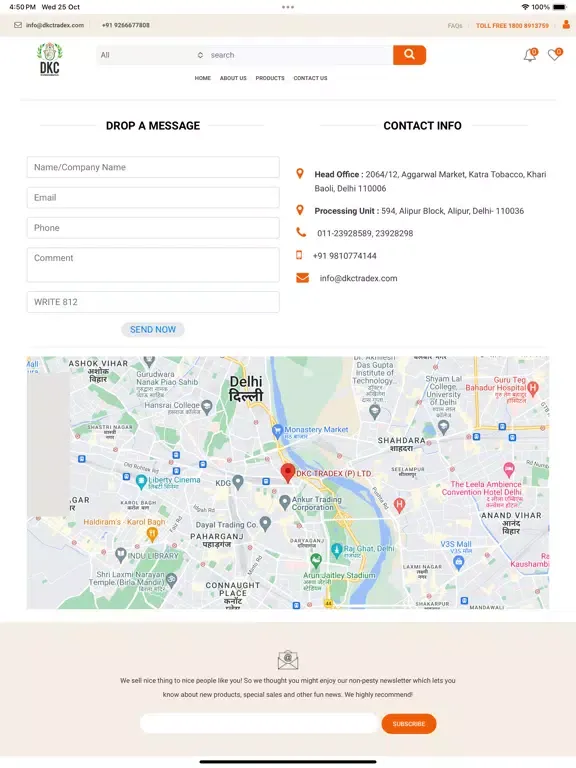576x768 pixels.
Task: Open the Home menu item
Action: click(x=203, y=78)
